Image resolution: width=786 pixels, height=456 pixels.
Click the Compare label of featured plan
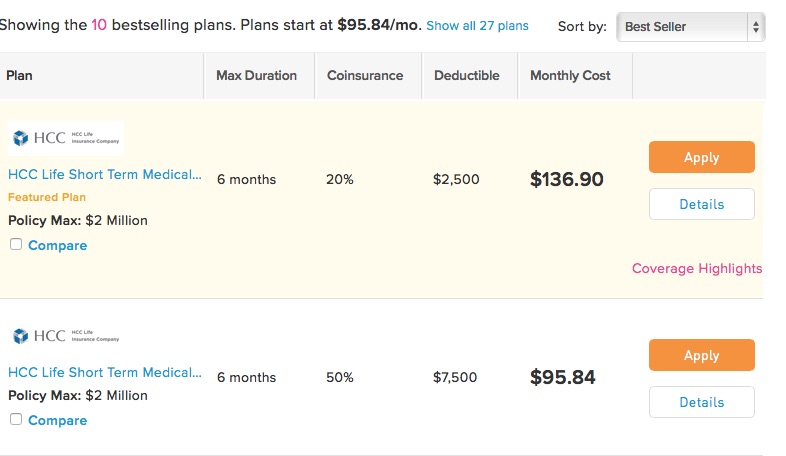point(58,246)
